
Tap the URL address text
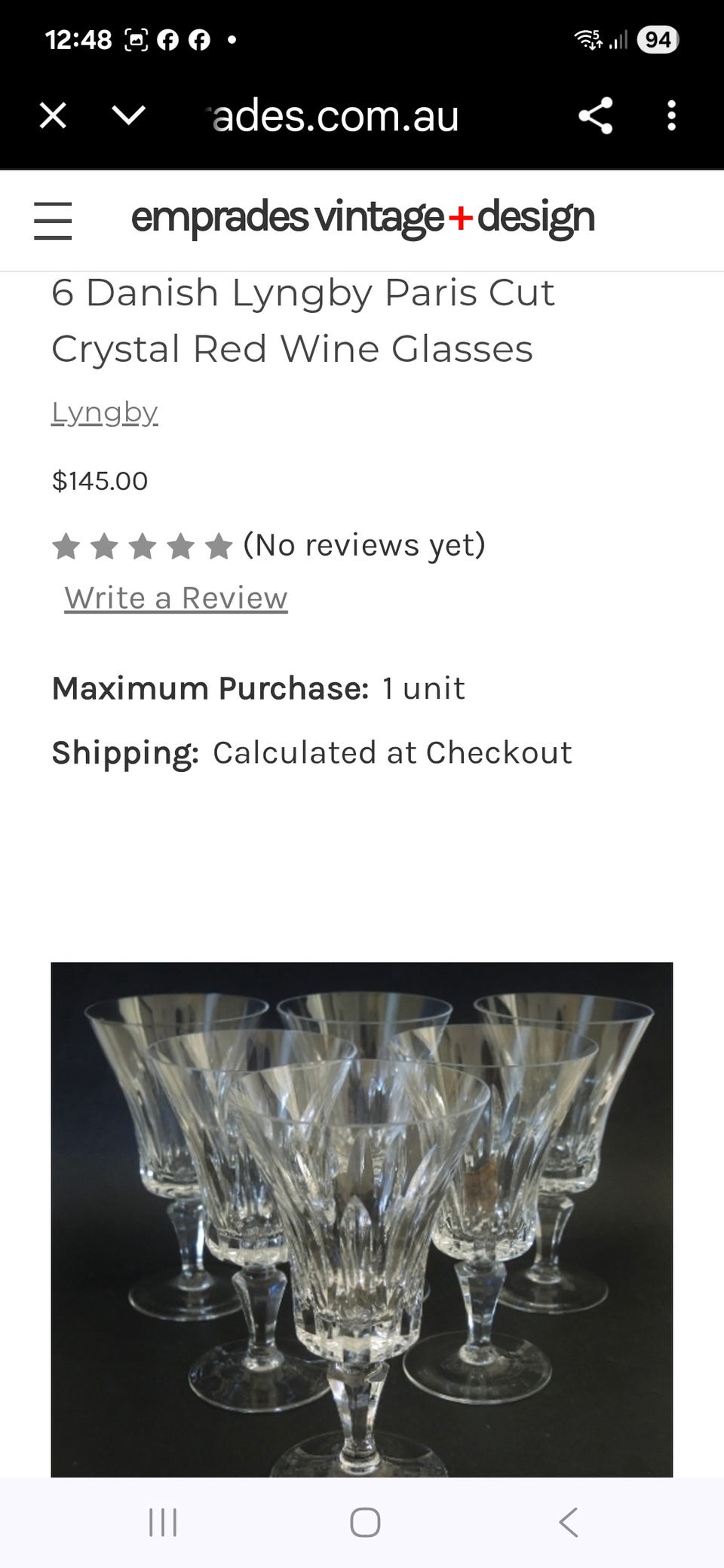(x=336, y=116)
